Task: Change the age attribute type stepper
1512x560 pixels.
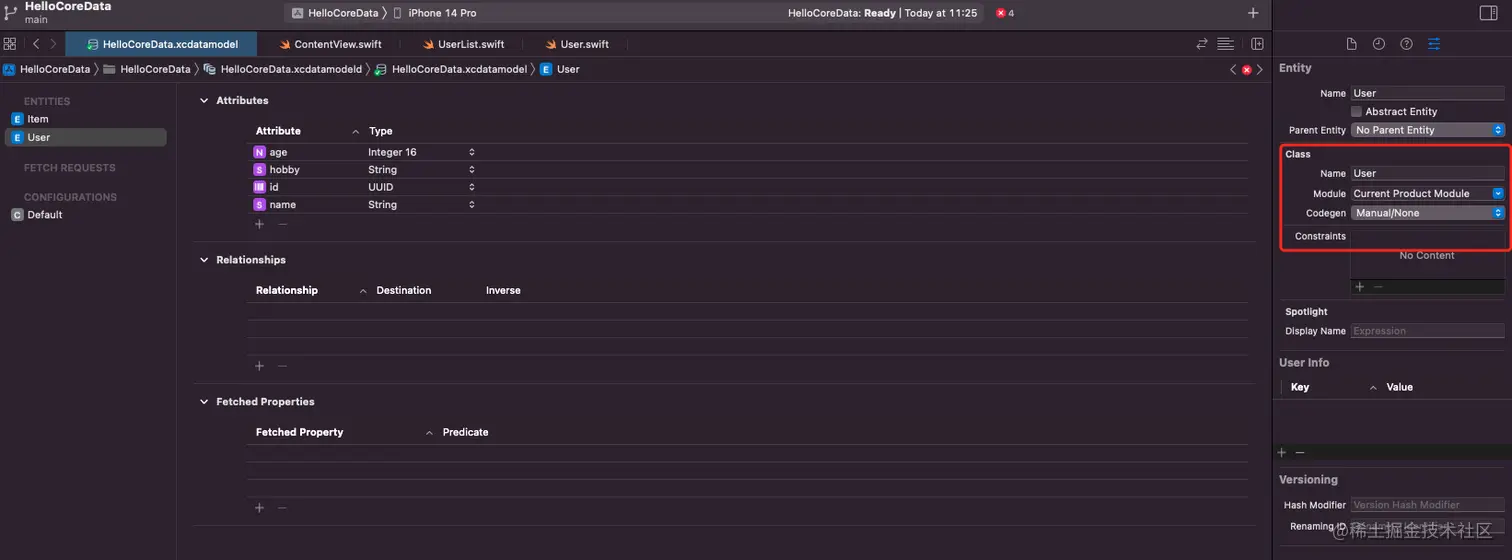Action: click(471, 152)
